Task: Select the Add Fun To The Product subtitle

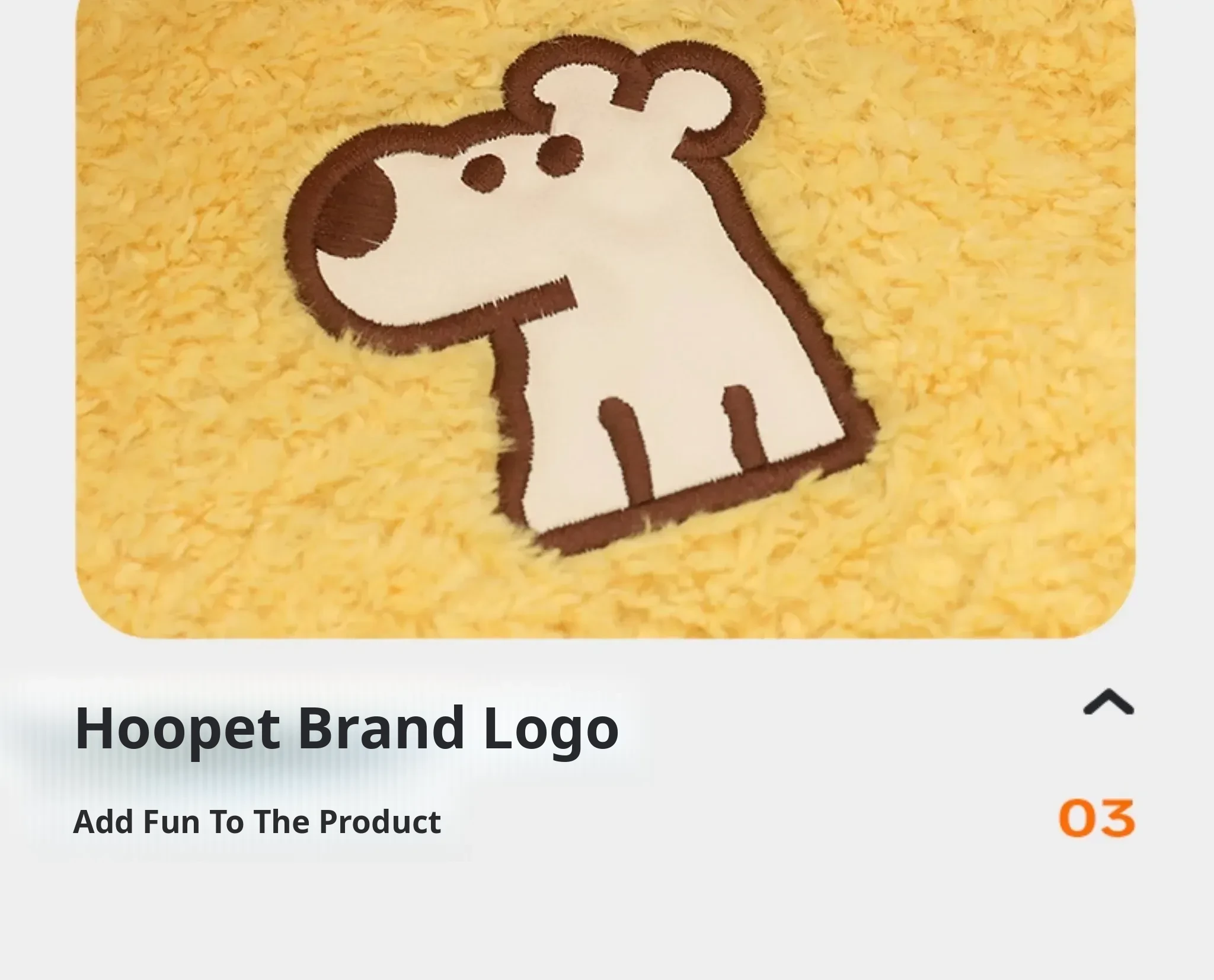Action: tap(257, 822)
